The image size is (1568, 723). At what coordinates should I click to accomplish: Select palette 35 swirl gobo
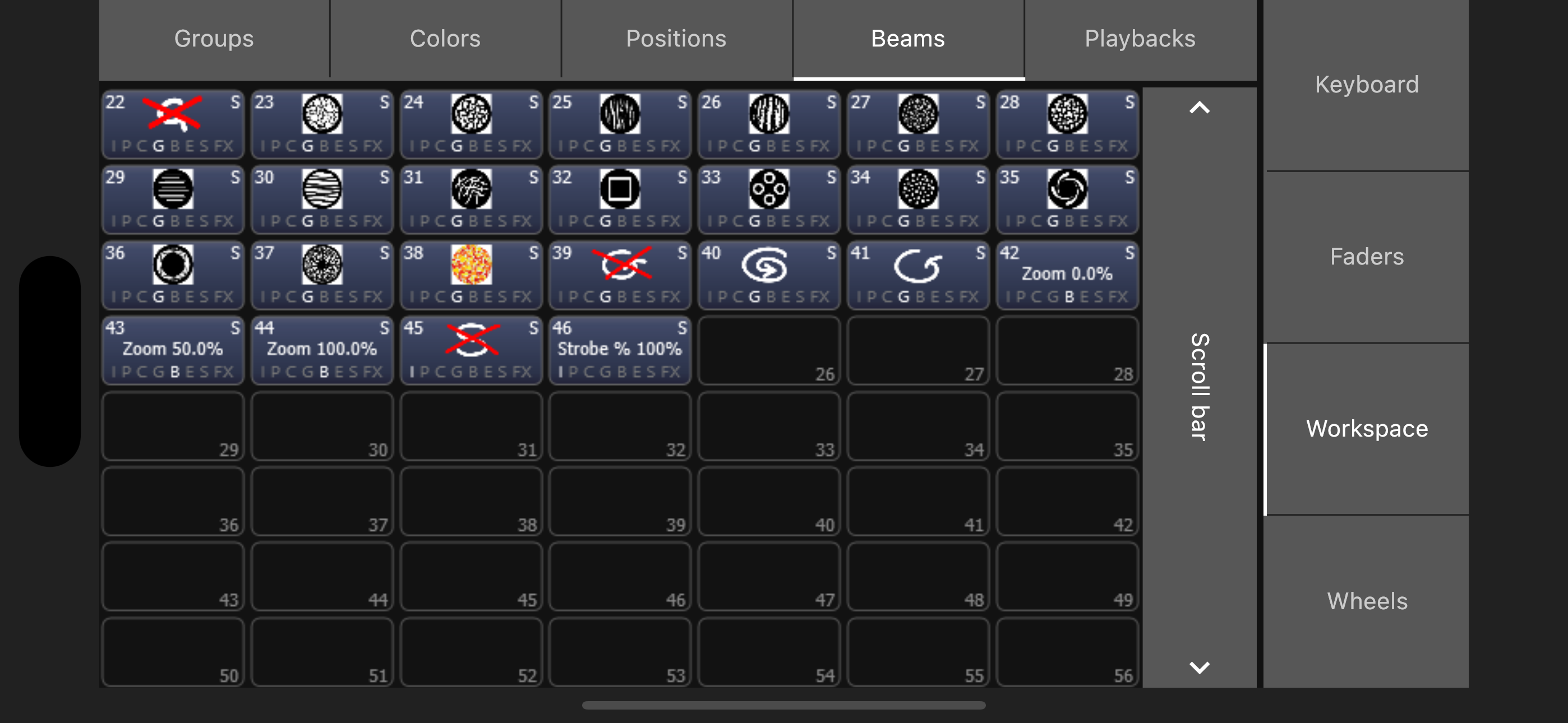(x=1067, y=200)
